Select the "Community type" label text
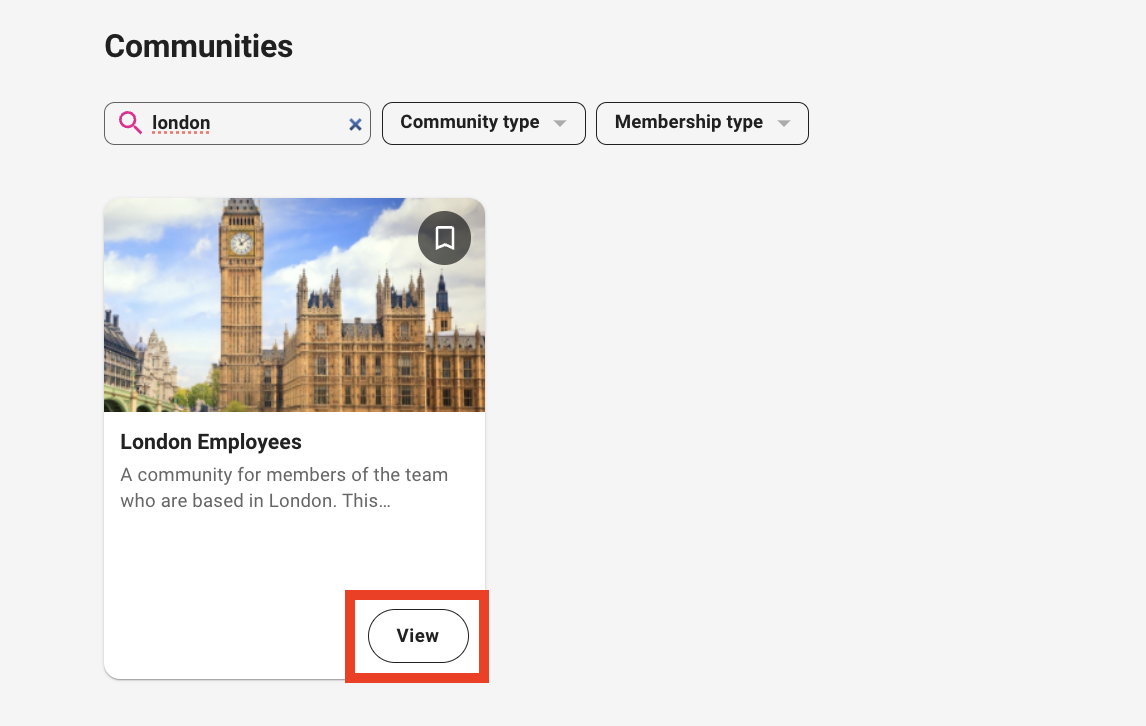The image size is (1146, 726). [469, 122]
